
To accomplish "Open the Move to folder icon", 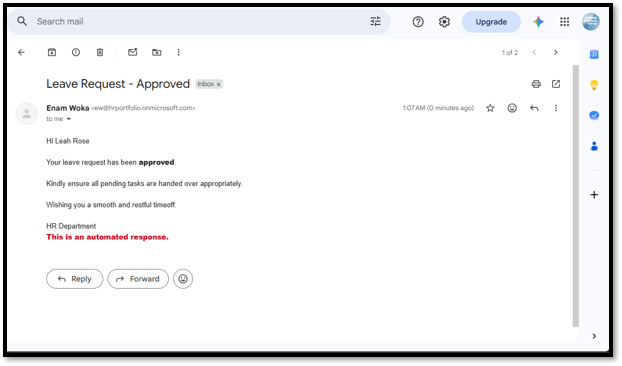I will pos(157,52).
